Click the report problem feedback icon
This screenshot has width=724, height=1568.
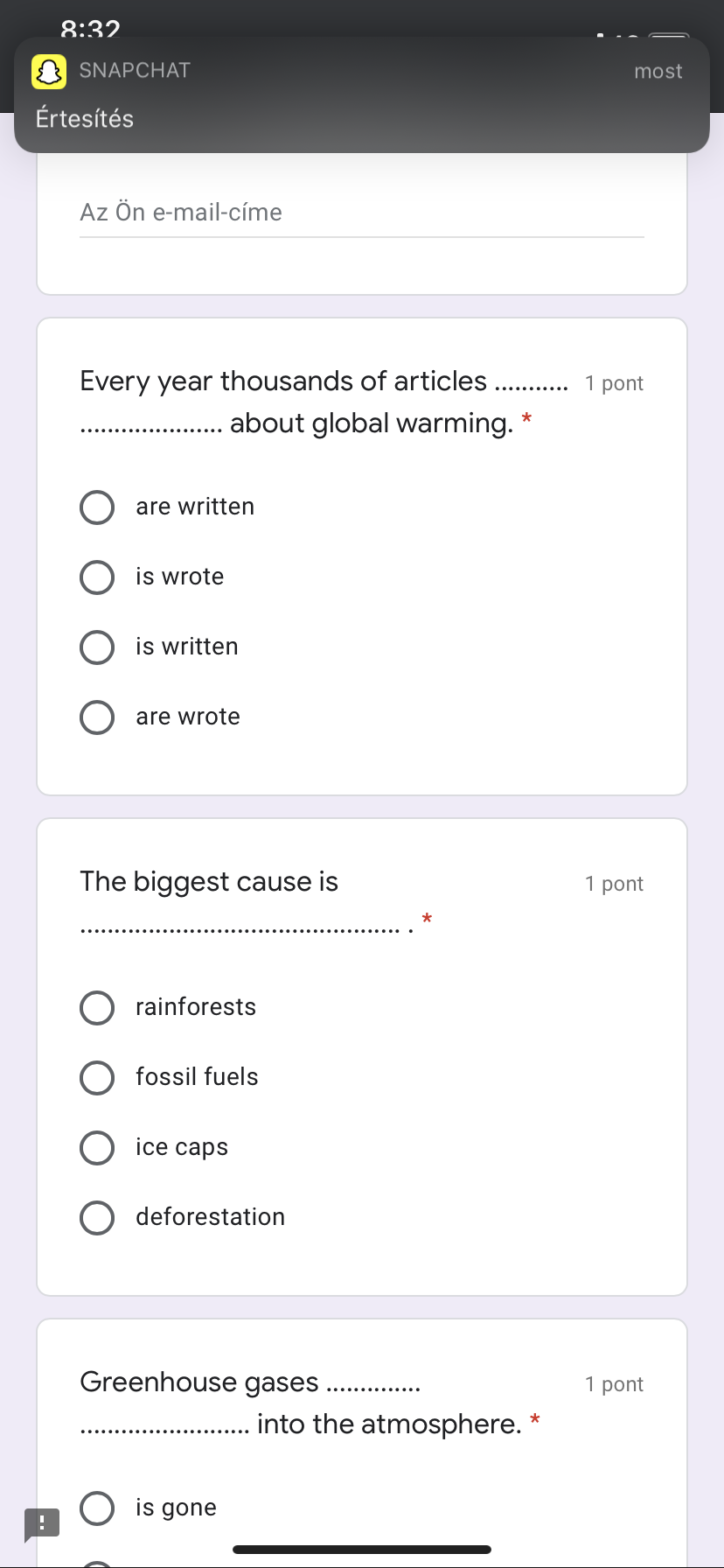pyautogui.click(x=42, y=1523)
